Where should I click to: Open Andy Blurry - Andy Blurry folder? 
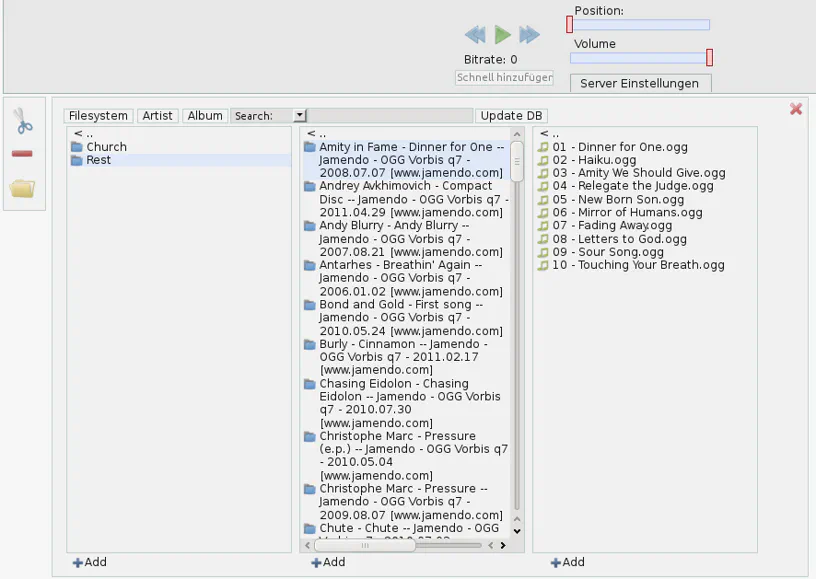[406, 239]
